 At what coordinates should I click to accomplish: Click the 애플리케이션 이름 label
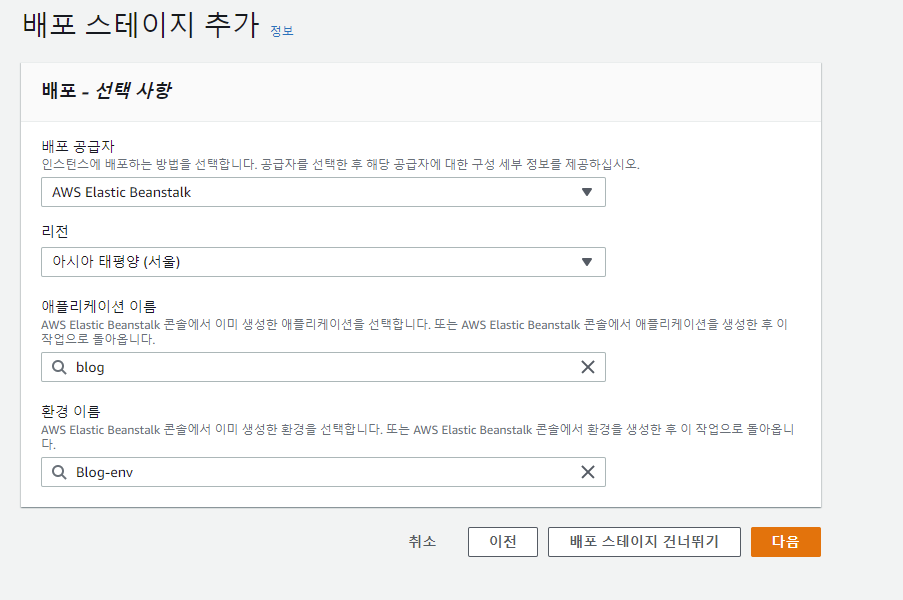[98, 306]
